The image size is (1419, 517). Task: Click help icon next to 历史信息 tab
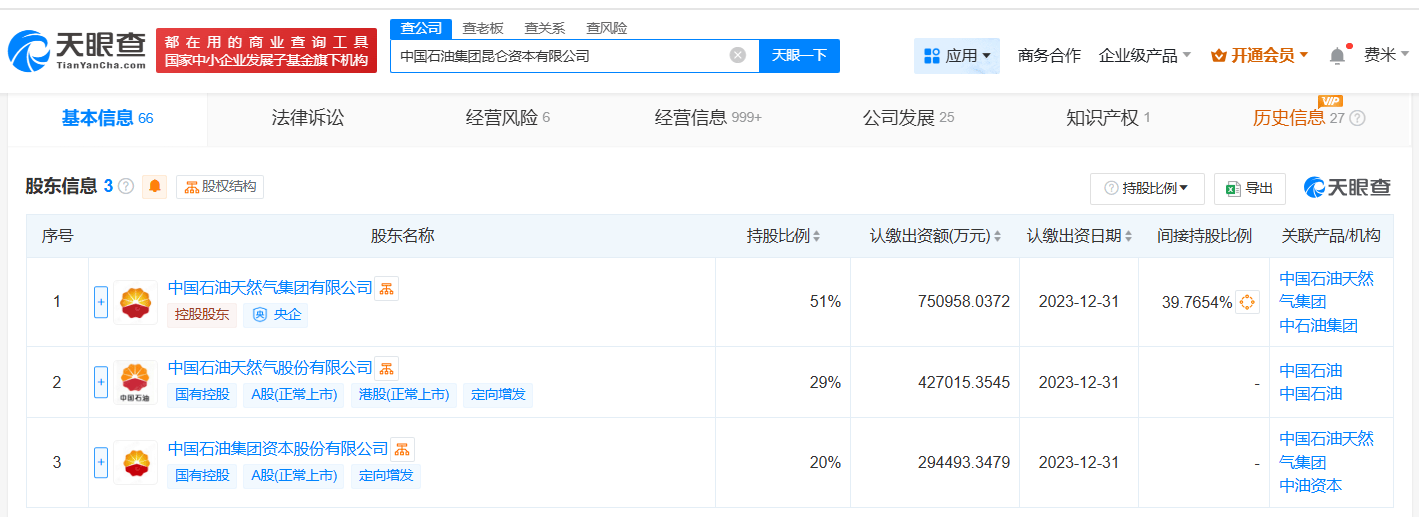(x=1357, y=118)
